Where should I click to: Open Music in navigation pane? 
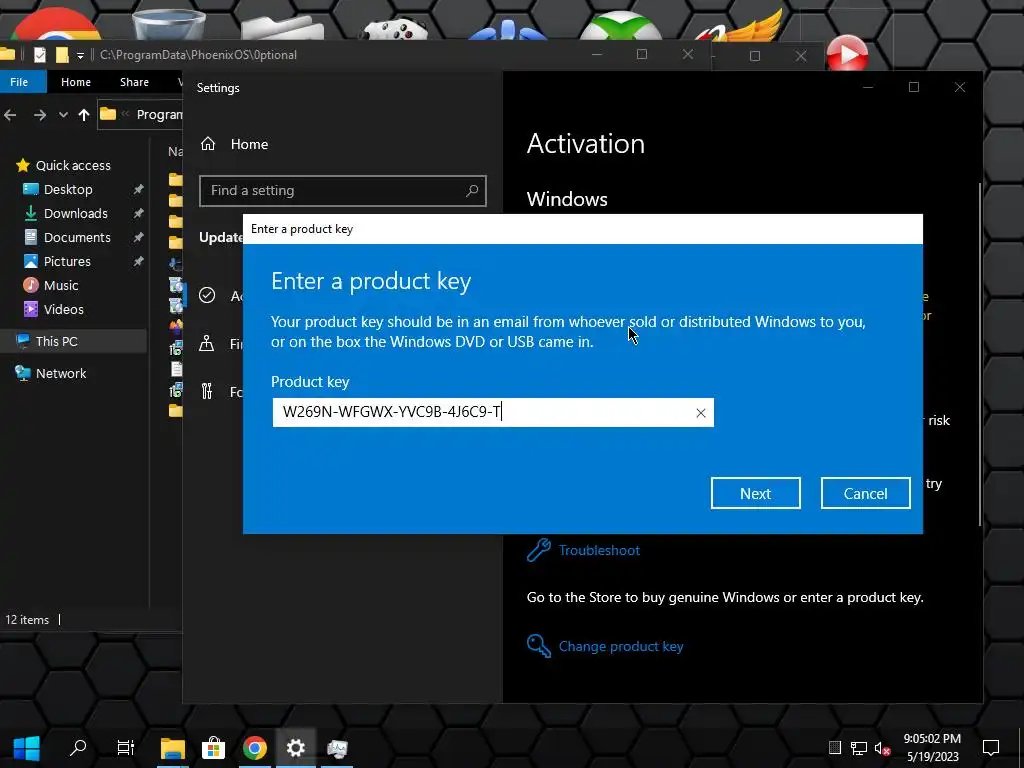(60, 285)
